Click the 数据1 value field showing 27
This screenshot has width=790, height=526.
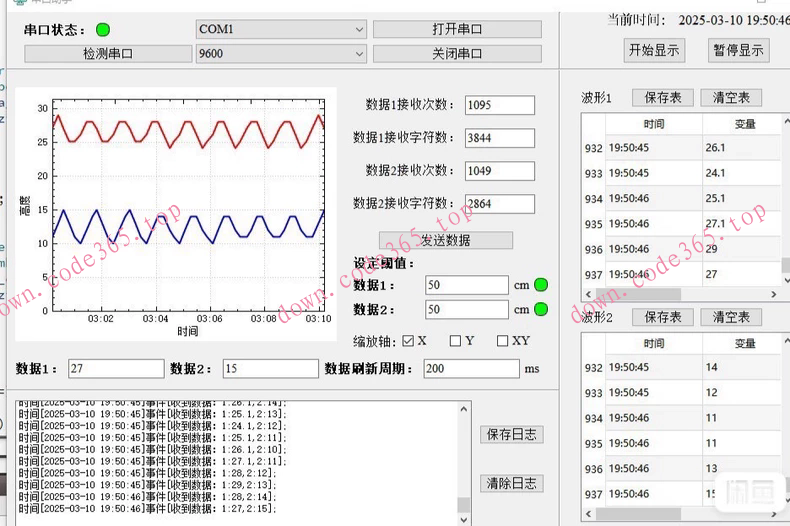coord(116,369)
